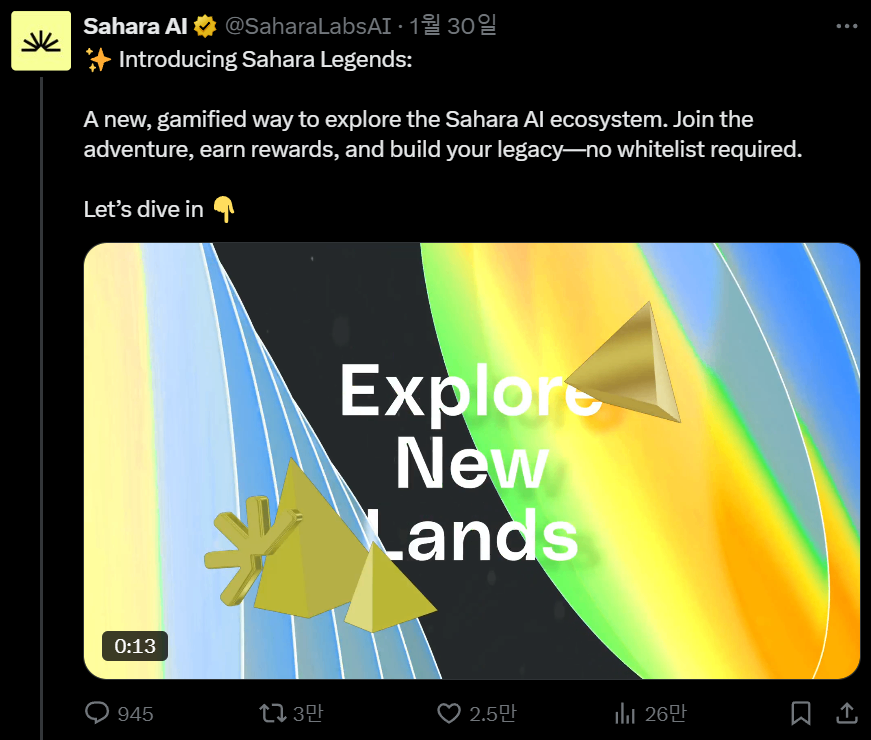Viewport: 871px width, 740px height.
Task: Click the tweet text about Sahara Legends
Action: coord(443,134)
